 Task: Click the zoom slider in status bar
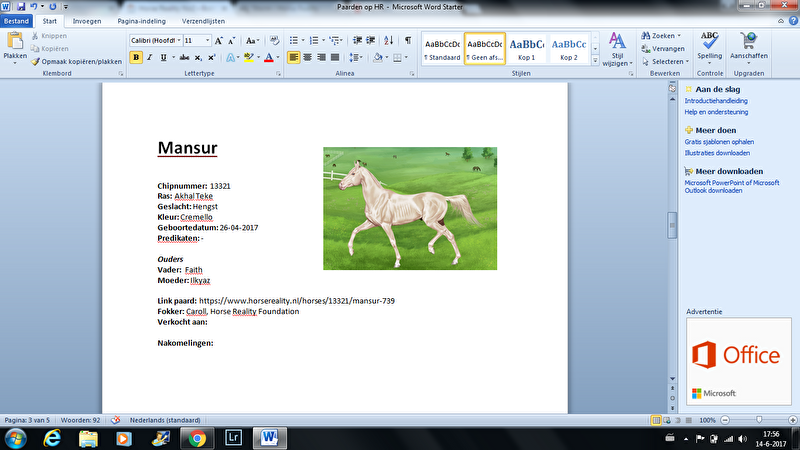(x=760, y=421)
